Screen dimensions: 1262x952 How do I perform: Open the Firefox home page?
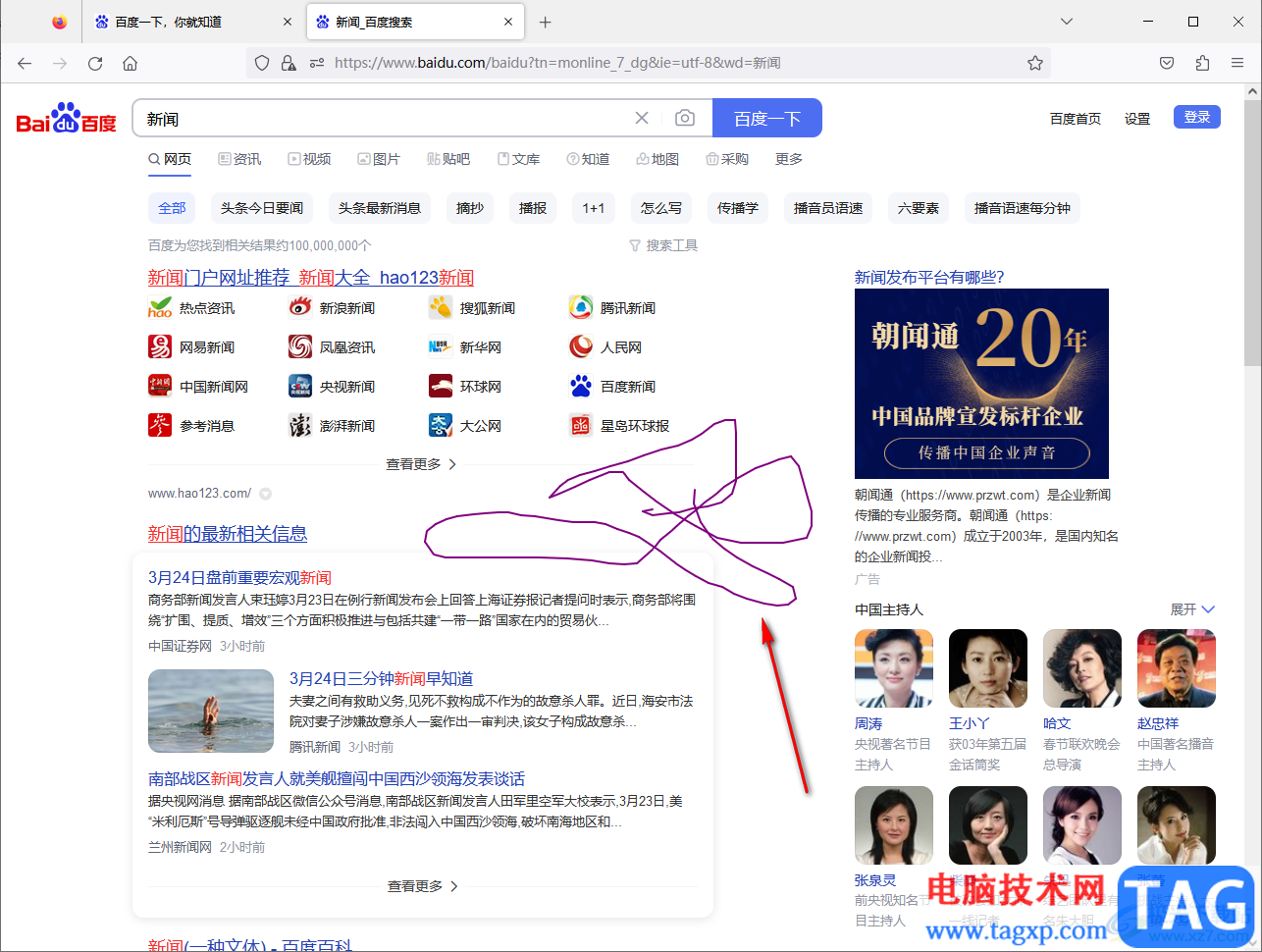tap(131, 63)
